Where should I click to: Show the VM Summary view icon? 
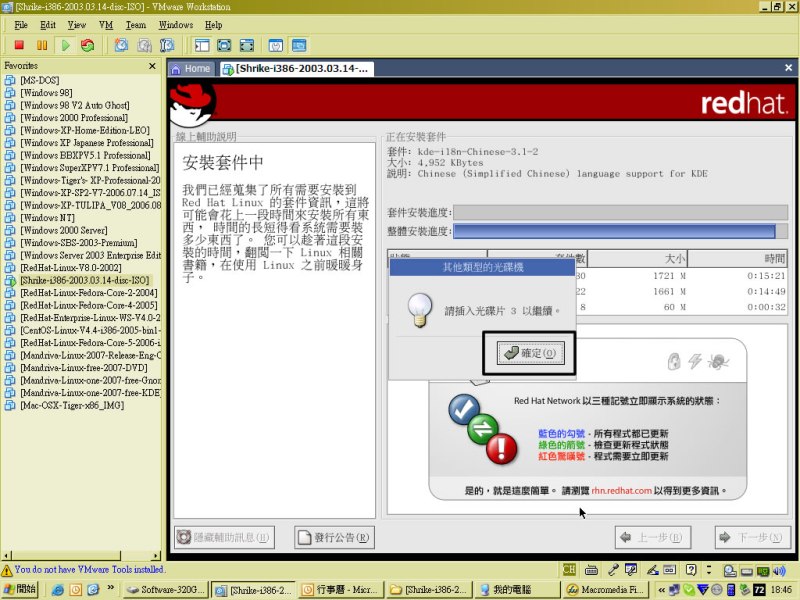tap(276, 45)
